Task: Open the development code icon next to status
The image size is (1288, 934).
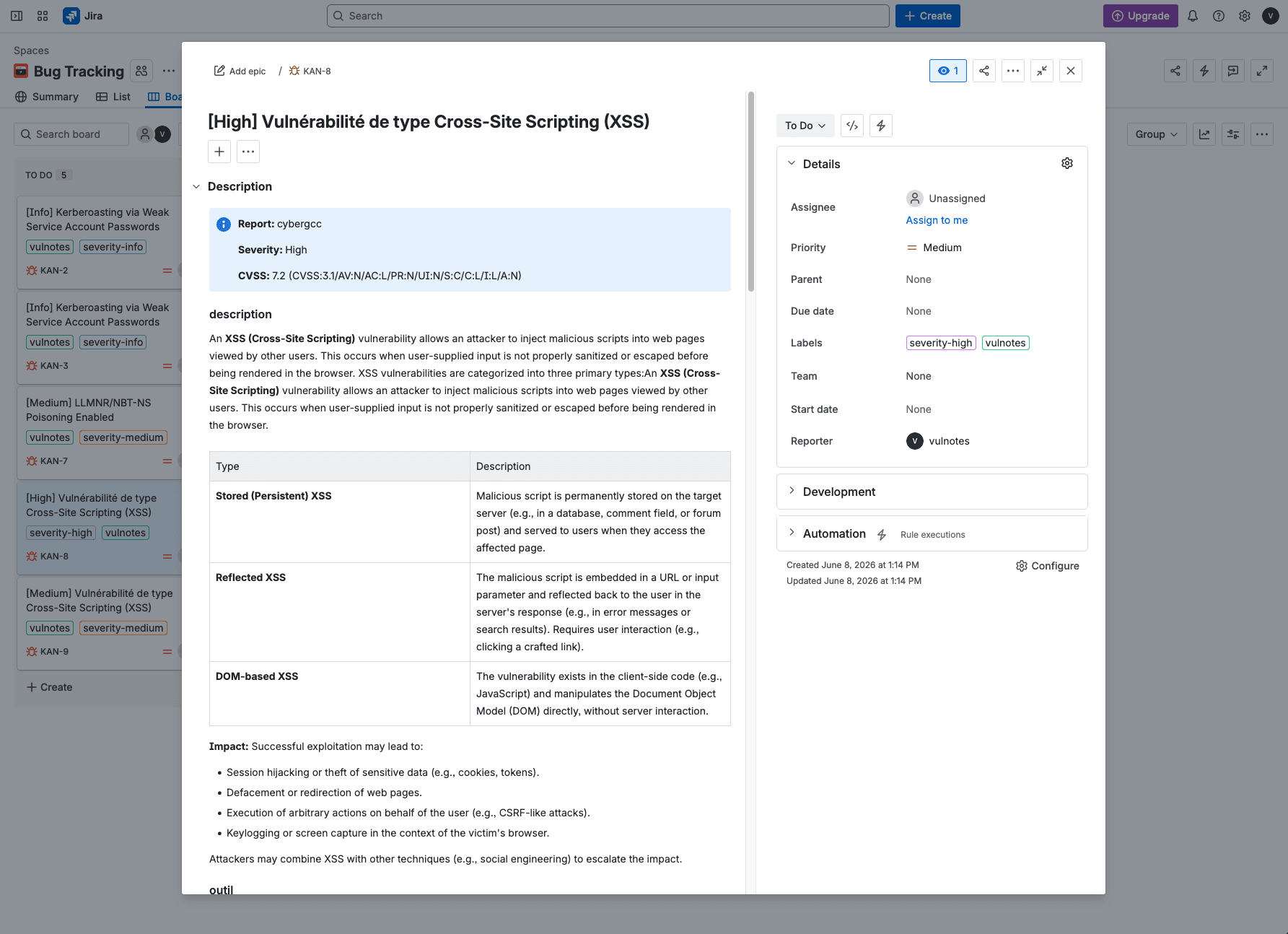Action: tap(852, 126)
